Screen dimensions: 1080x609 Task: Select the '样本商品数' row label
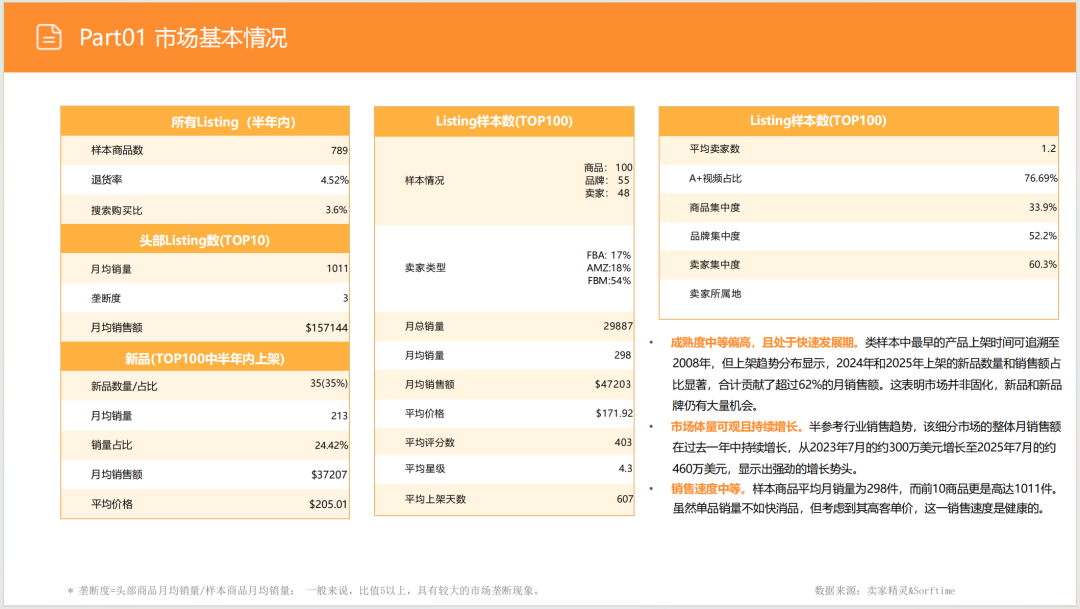click(117, 150)
